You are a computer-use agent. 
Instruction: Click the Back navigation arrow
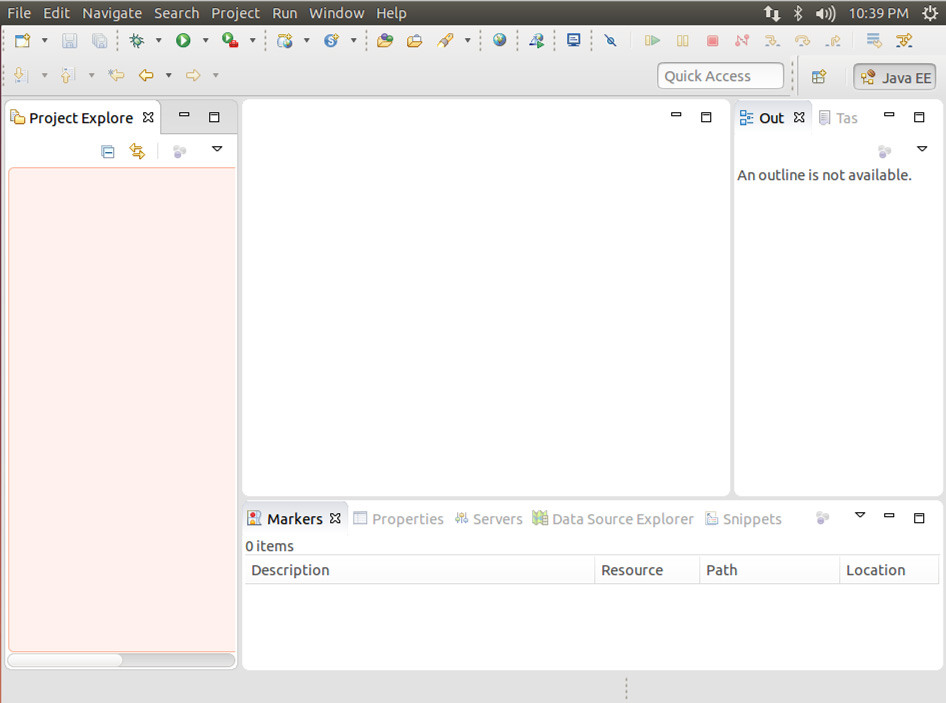click(x=146, y=75)
